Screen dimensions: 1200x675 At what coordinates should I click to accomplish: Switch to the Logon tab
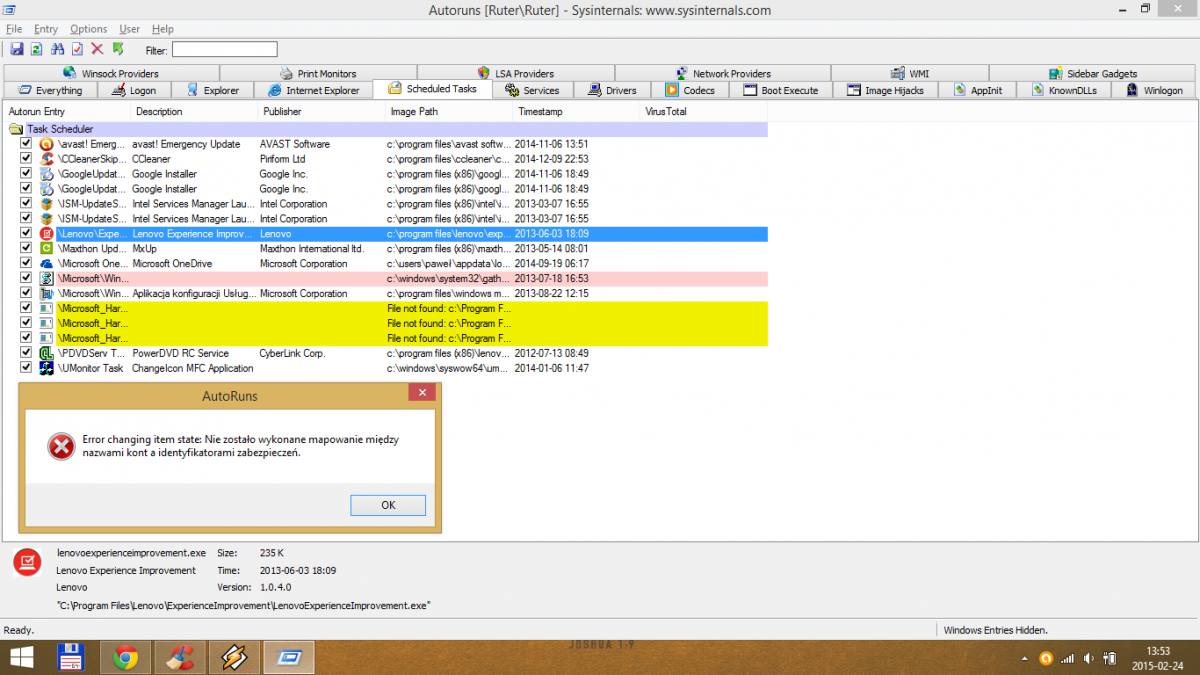134,90
